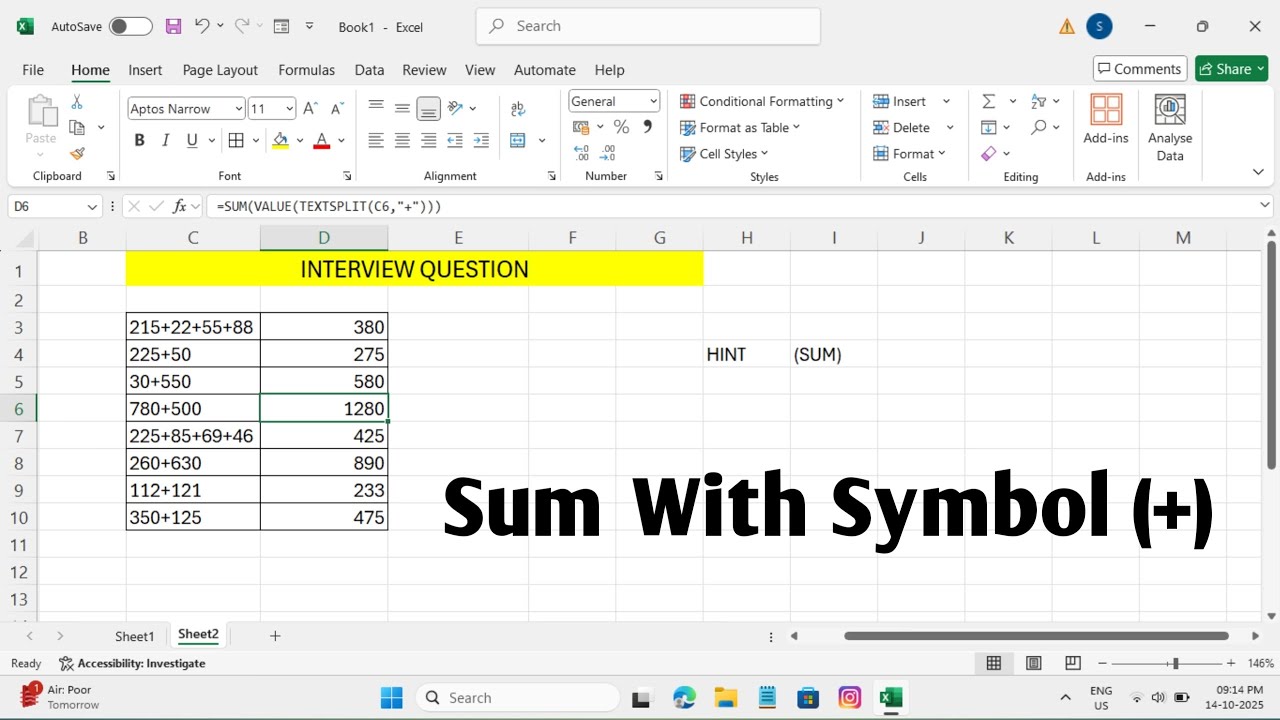The width and height of the screenshot is (1280, 720).
Task: Click the AutoSum sigma icon
Action: pos(988,101)
